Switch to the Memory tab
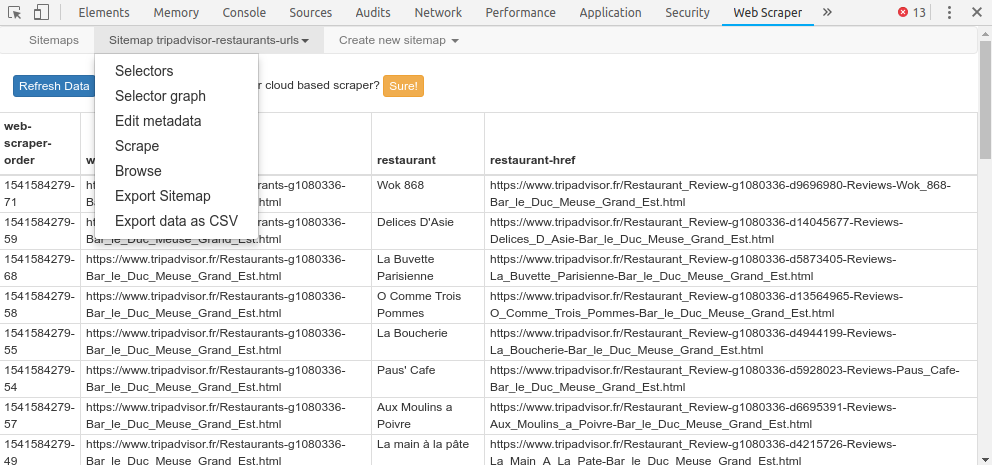992x465 pixels. pos(176,12)
